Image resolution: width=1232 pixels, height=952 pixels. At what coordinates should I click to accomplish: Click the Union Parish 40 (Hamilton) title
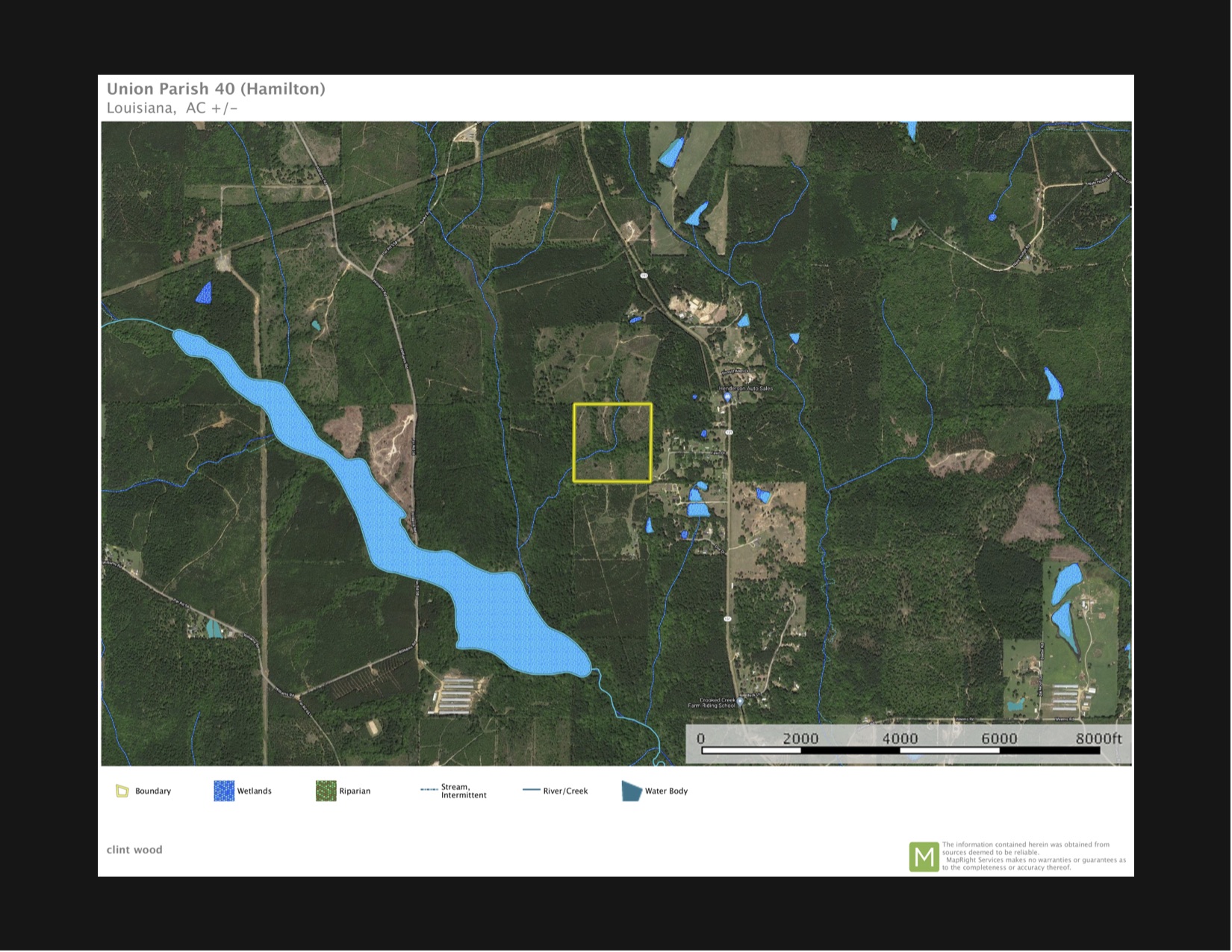point(216,89)
